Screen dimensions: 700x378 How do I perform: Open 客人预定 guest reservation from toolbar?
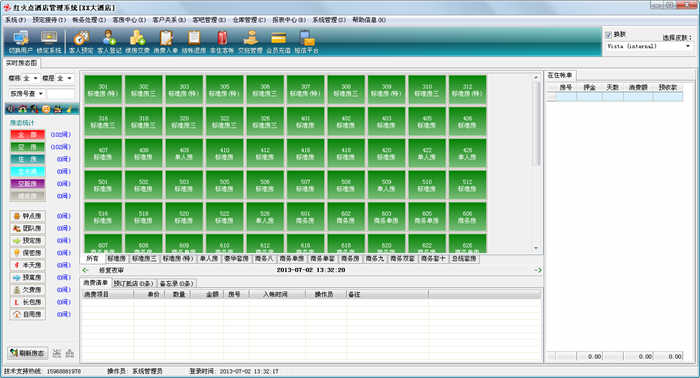point(81,43)
